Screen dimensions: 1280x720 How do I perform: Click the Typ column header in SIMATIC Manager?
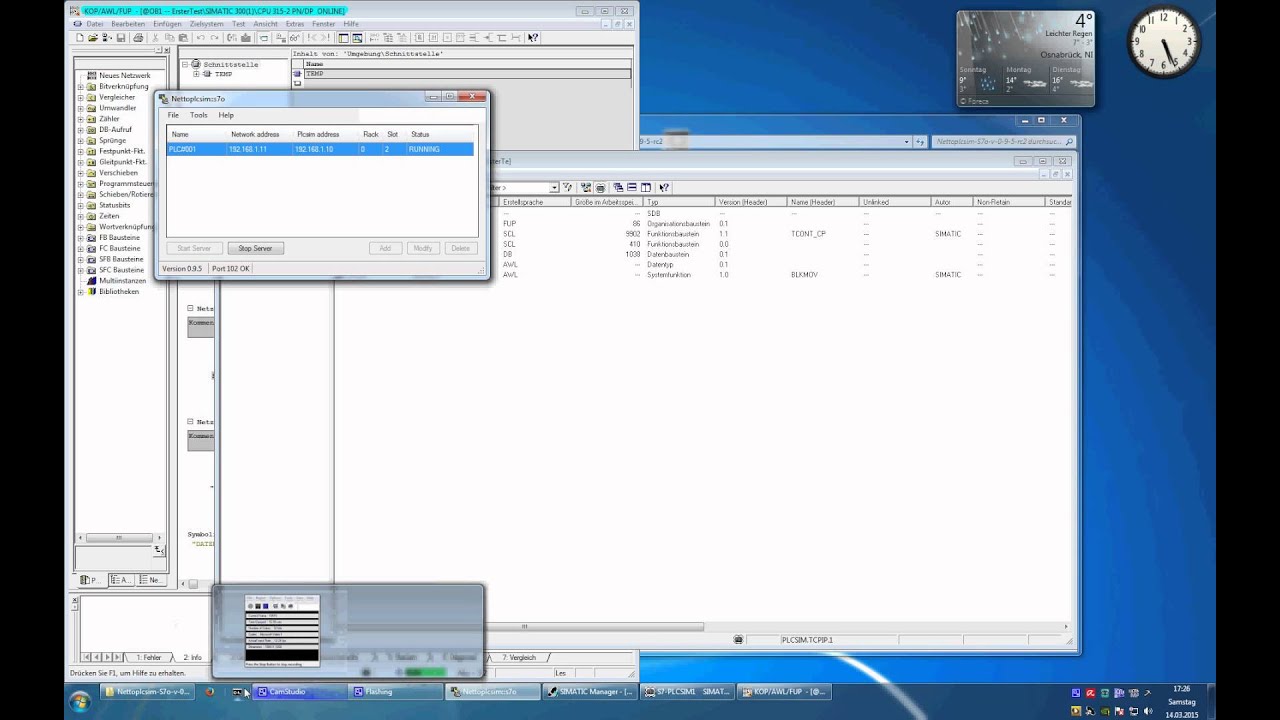pos(680,202)
